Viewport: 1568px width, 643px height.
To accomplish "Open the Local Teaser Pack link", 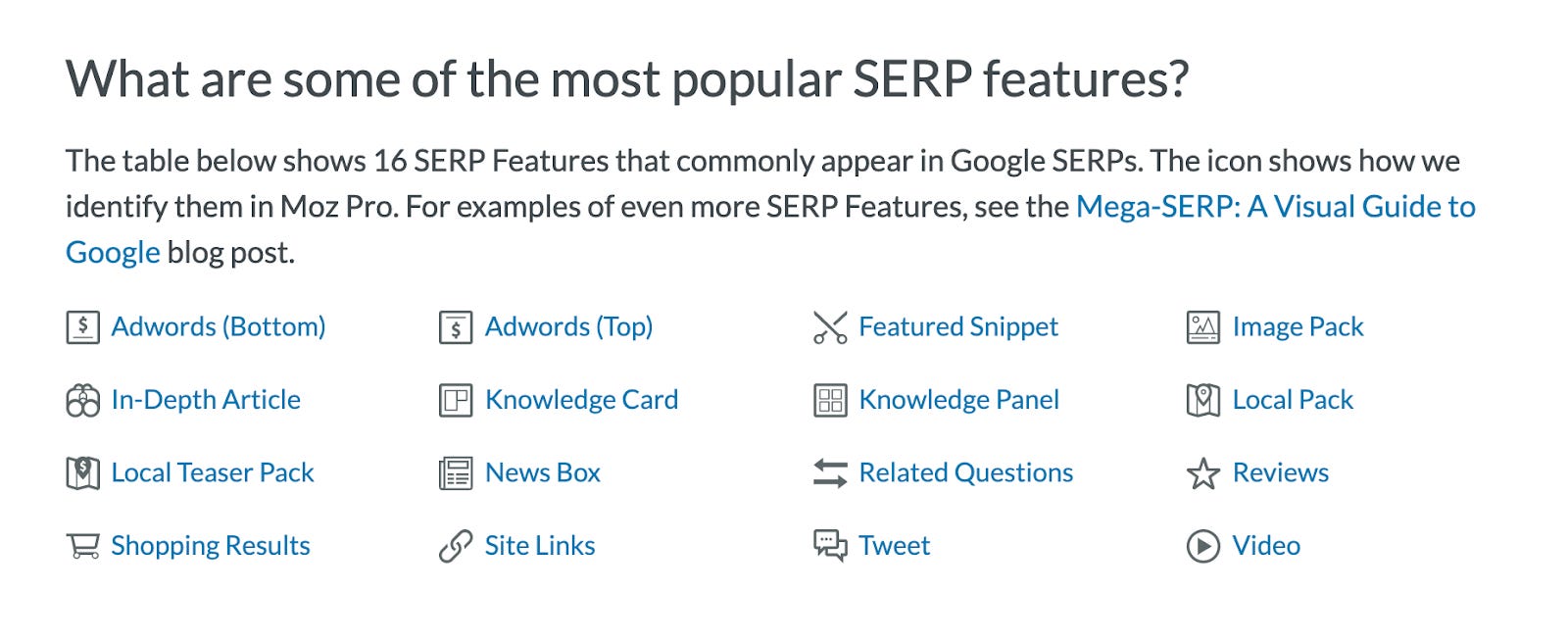I will (213, 472).
